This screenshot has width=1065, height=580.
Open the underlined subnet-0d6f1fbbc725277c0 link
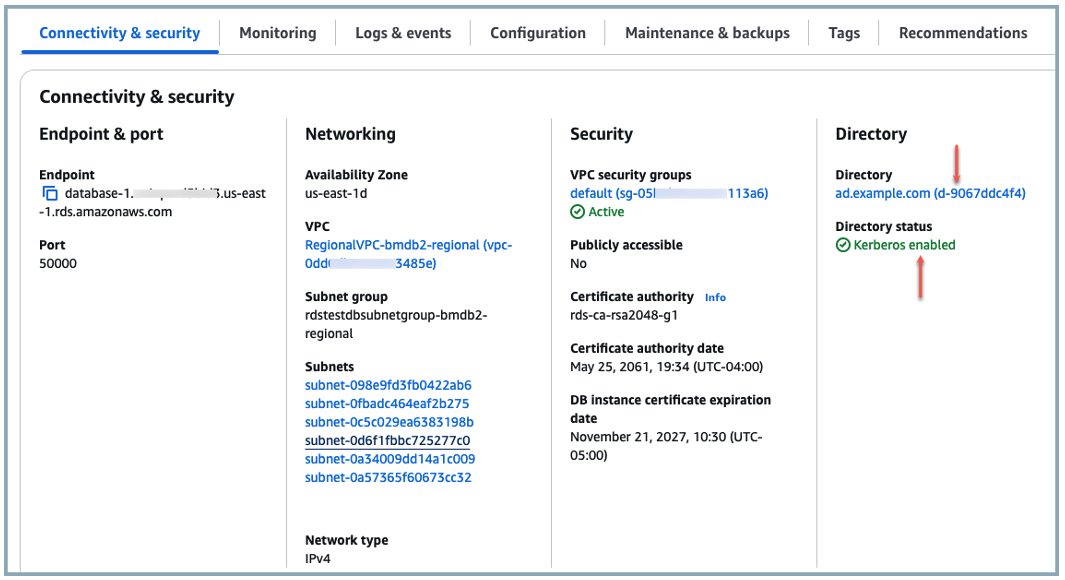pos(387,440)
